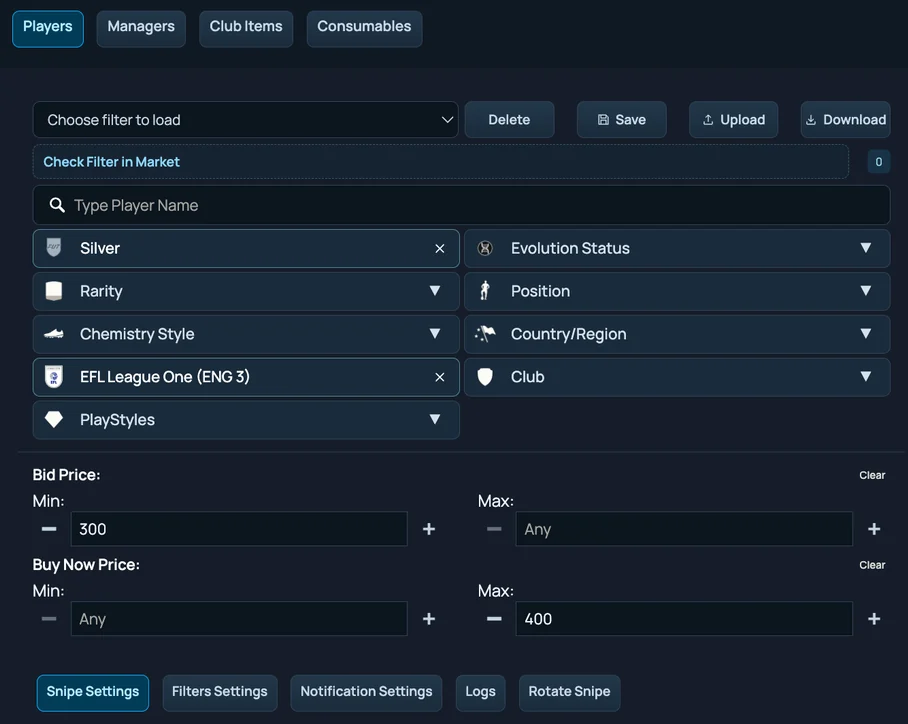Open the Filters Settings tab
908x724 pixels.
tap(219, 693)
